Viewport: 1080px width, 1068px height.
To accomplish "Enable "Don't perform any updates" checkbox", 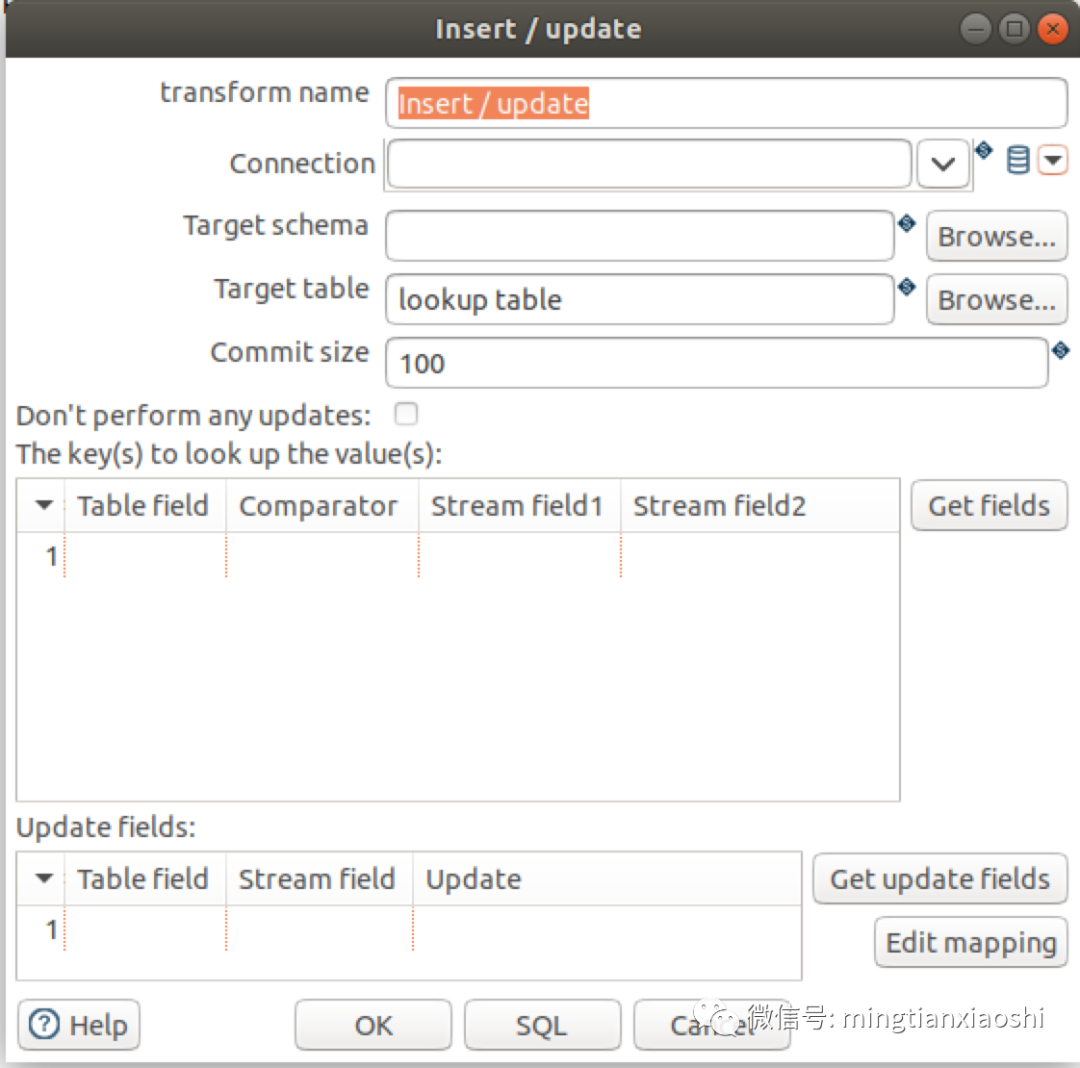I will tap(406, 414).
